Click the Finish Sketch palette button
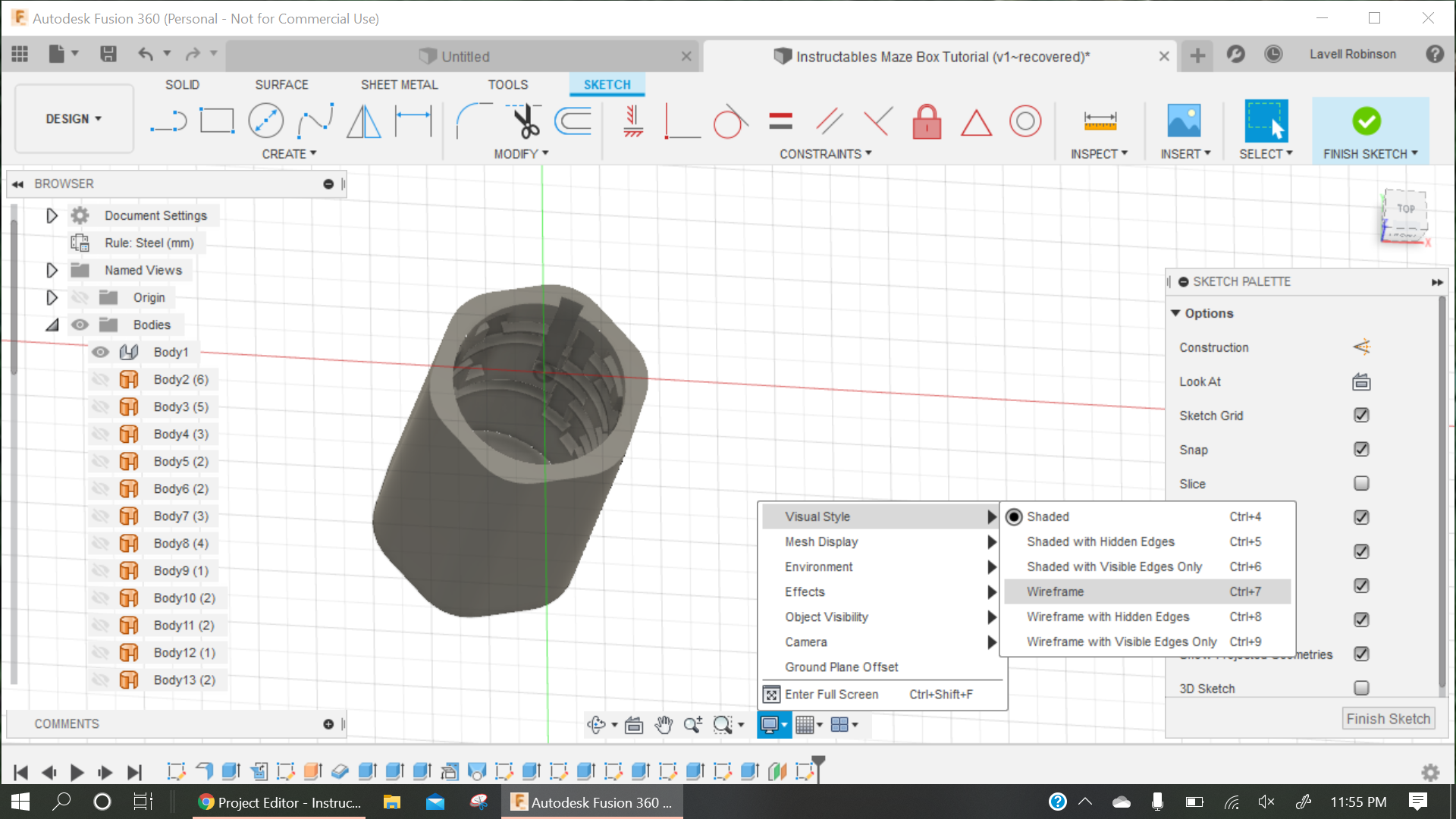The image size is (1456, 819). click(1388, 719)
